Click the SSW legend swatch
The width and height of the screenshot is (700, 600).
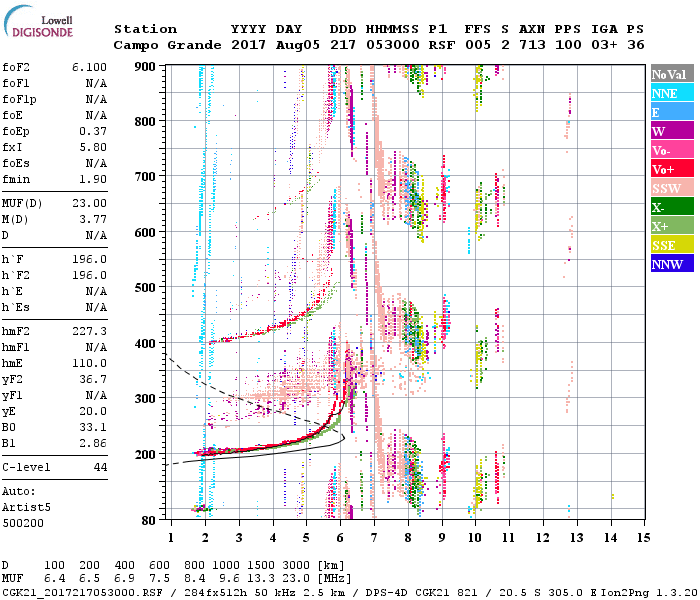[x=671, y=188]
